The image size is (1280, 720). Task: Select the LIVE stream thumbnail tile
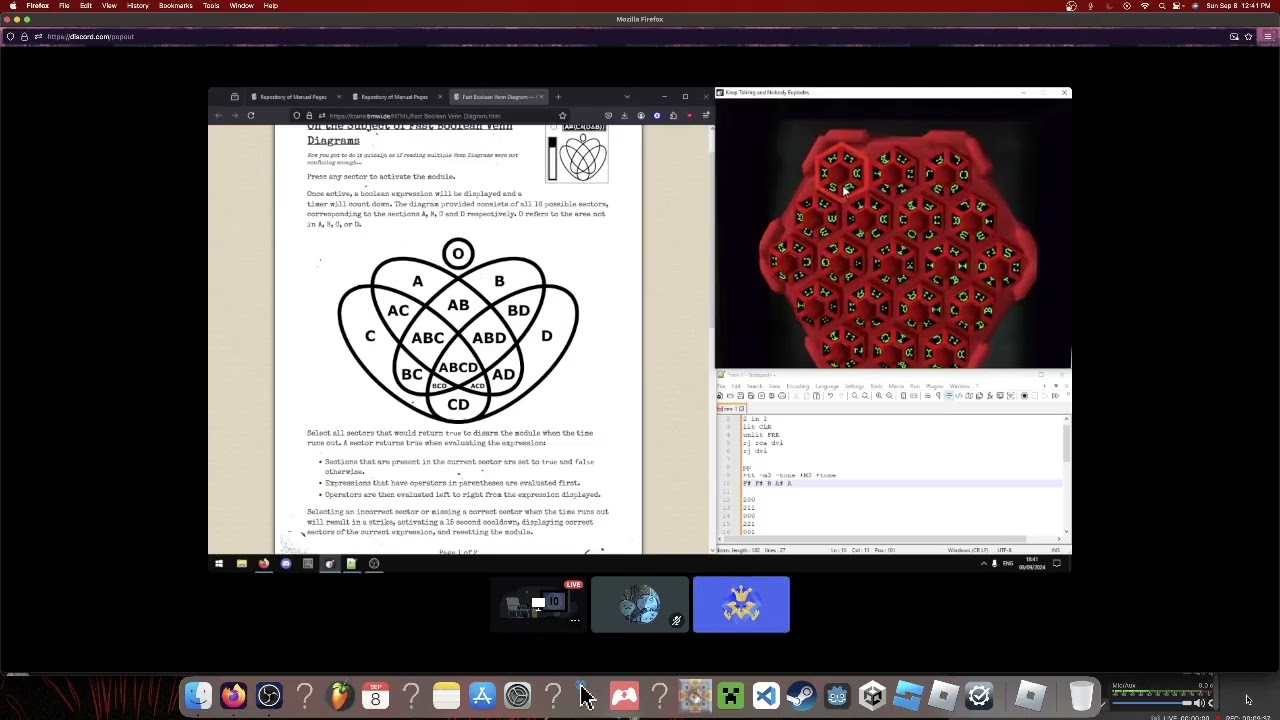click(538, 604)
